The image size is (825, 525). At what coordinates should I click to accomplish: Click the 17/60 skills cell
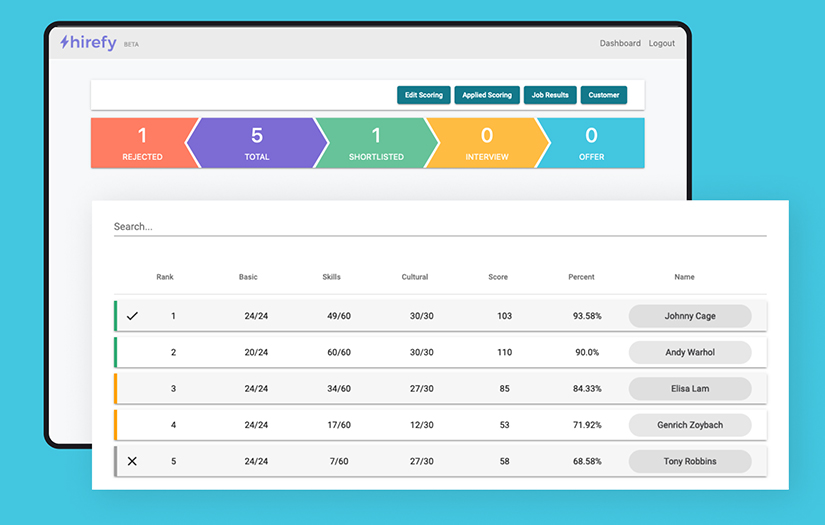point(339,425)
